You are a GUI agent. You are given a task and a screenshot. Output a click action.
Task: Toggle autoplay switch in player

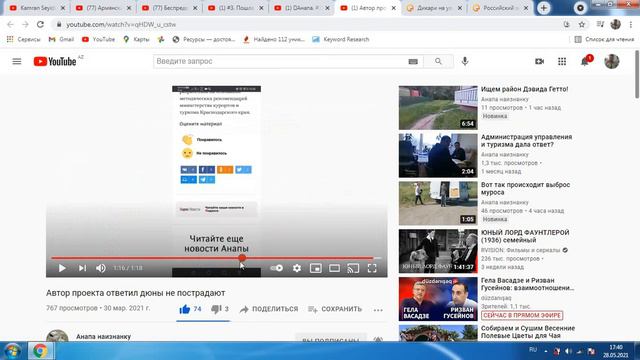pyautogui.click(x=277, y=268)
